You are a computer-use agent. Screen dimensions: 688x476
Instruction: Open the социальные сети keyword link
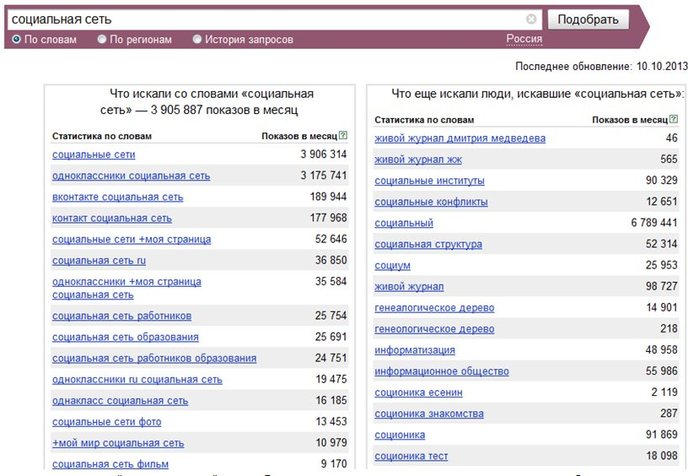tap(93, 154)
